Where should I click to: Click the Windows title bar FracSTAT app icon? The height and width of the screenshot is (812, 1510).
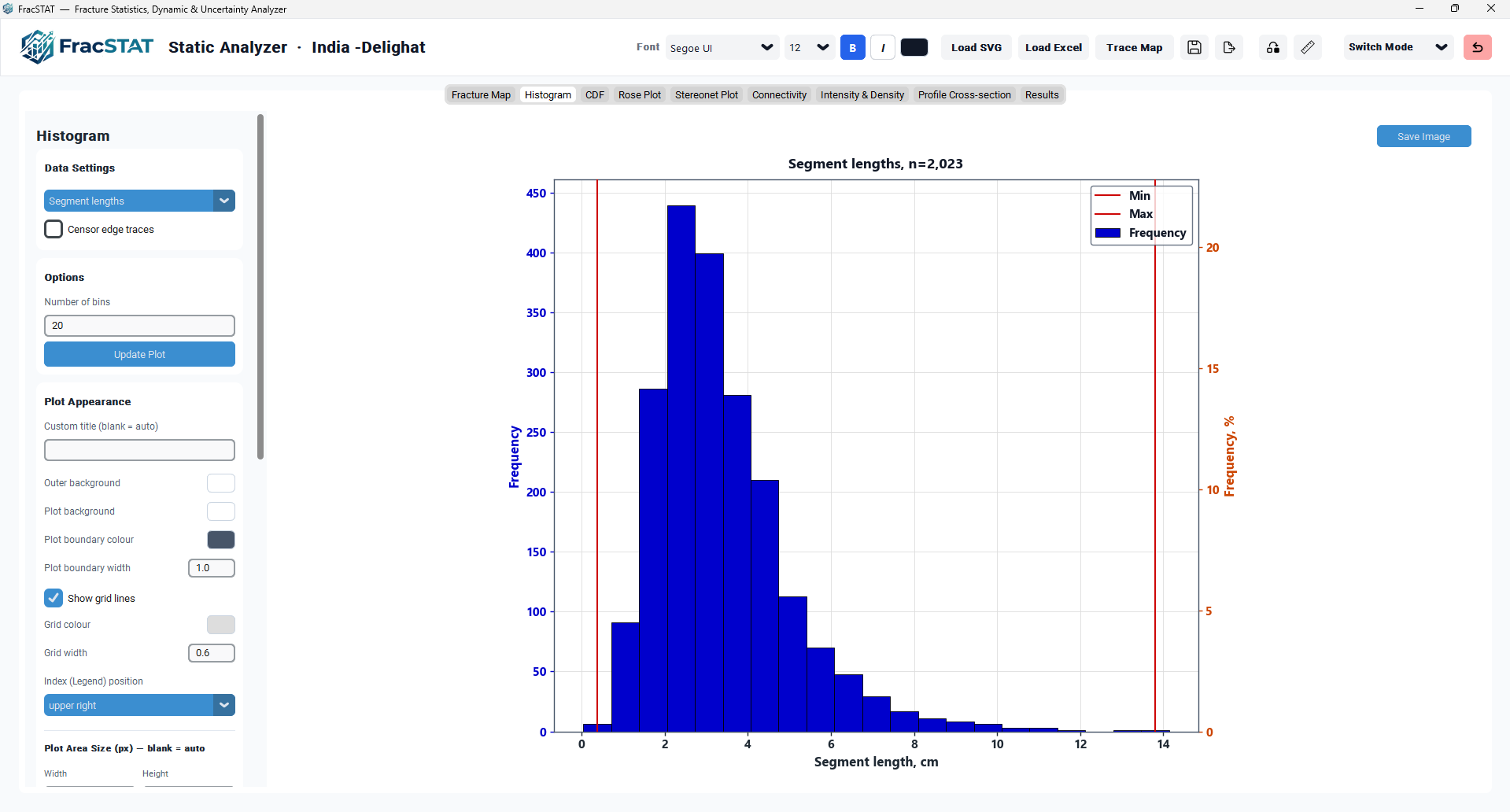click(x=9, y=9)
